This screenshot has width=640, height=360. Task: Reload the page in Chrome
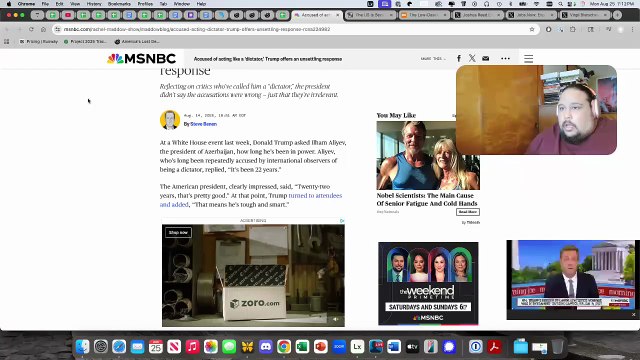[31, 29]
